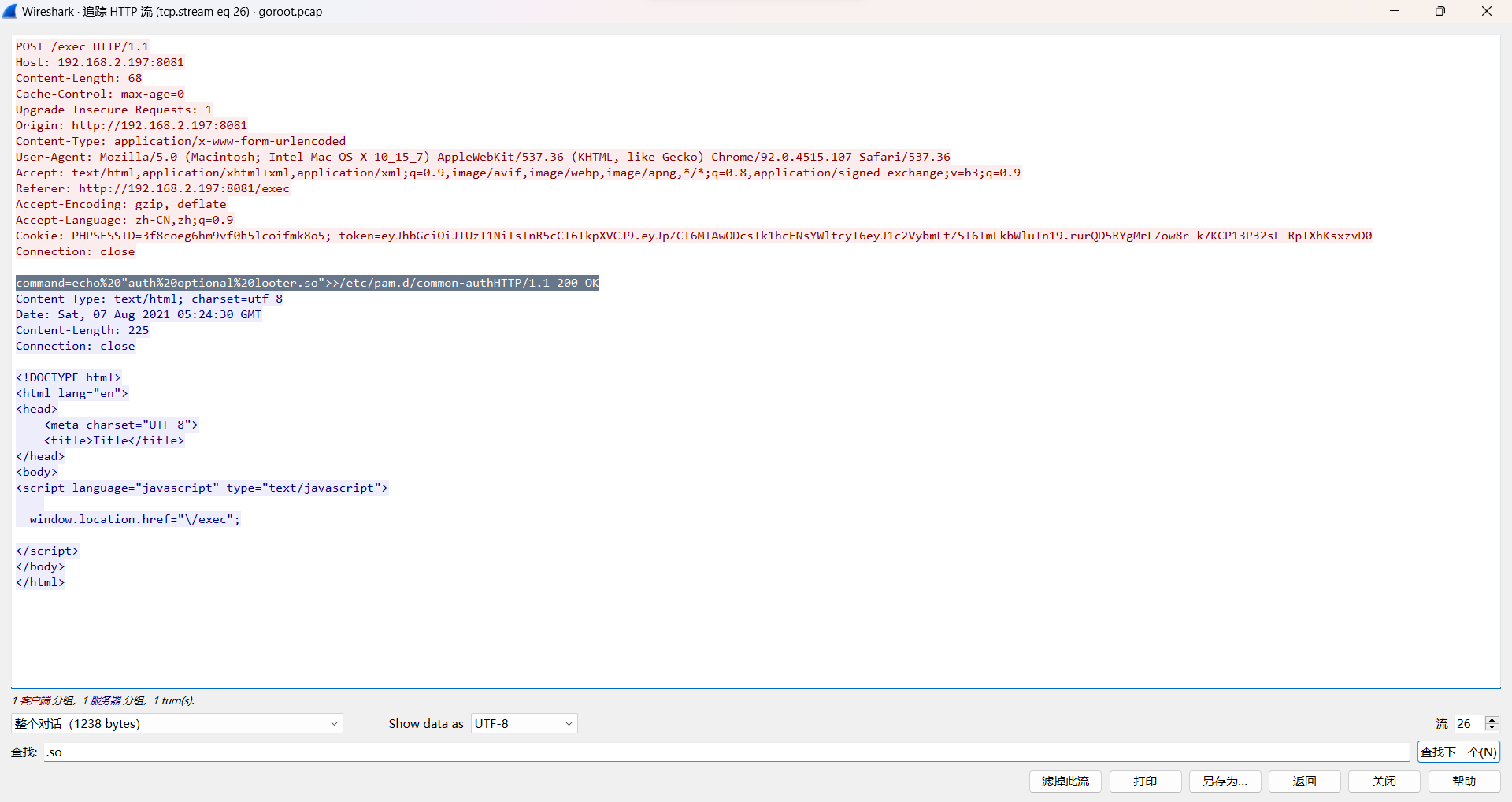Click the Referer header line
This screenshot has height=802, width=1512.
153,188
